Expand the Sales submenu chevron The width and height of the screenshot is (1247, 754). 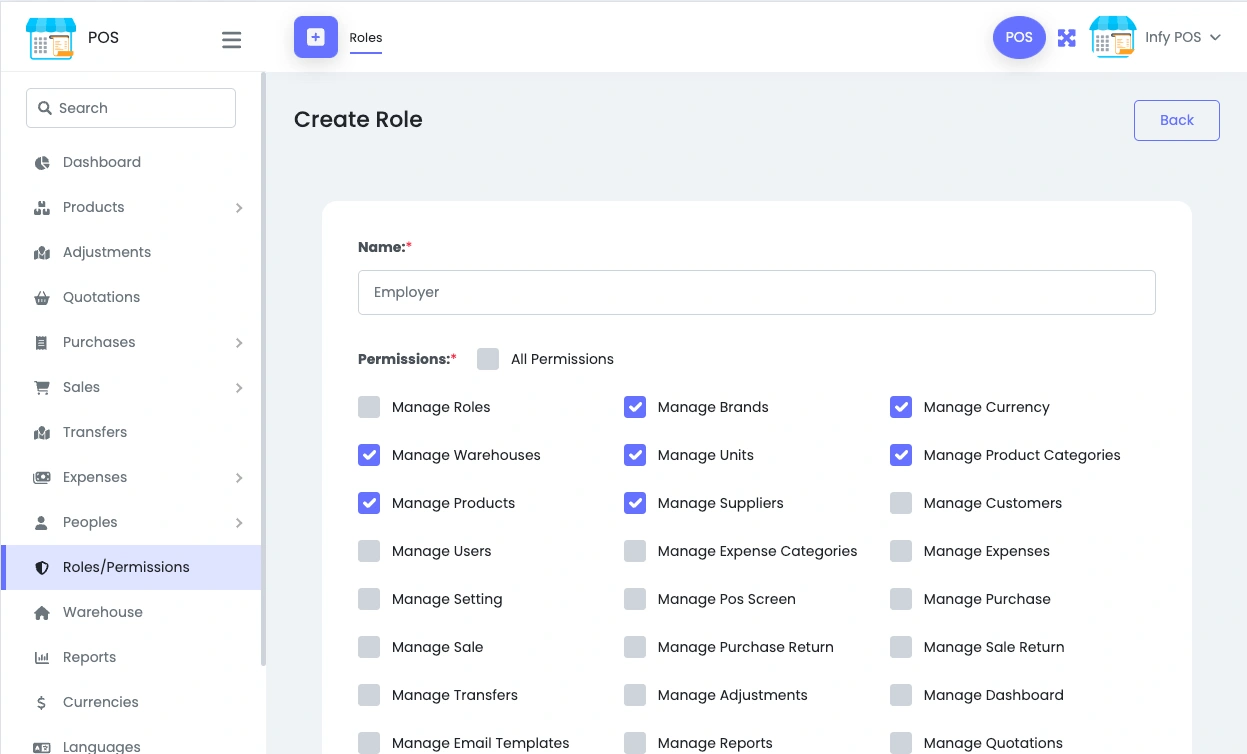pos(239,388)
